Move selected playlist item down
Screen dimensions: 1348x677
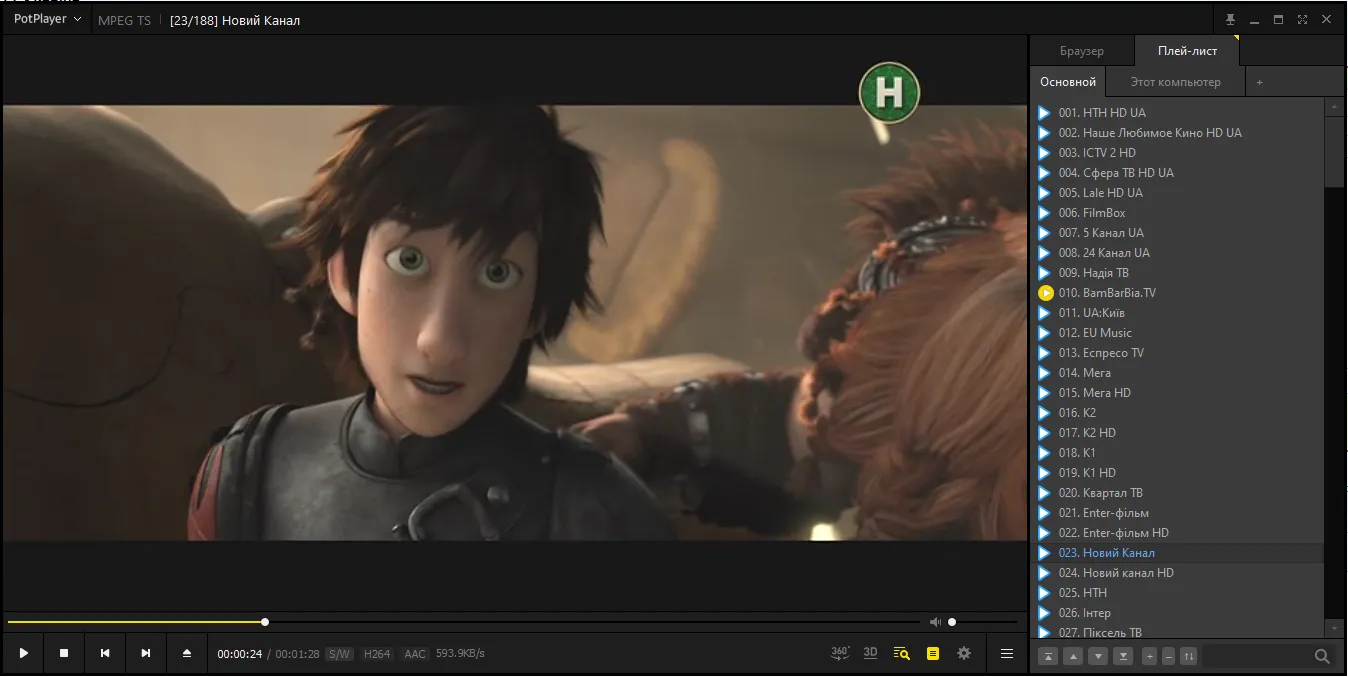(1098, 656)
